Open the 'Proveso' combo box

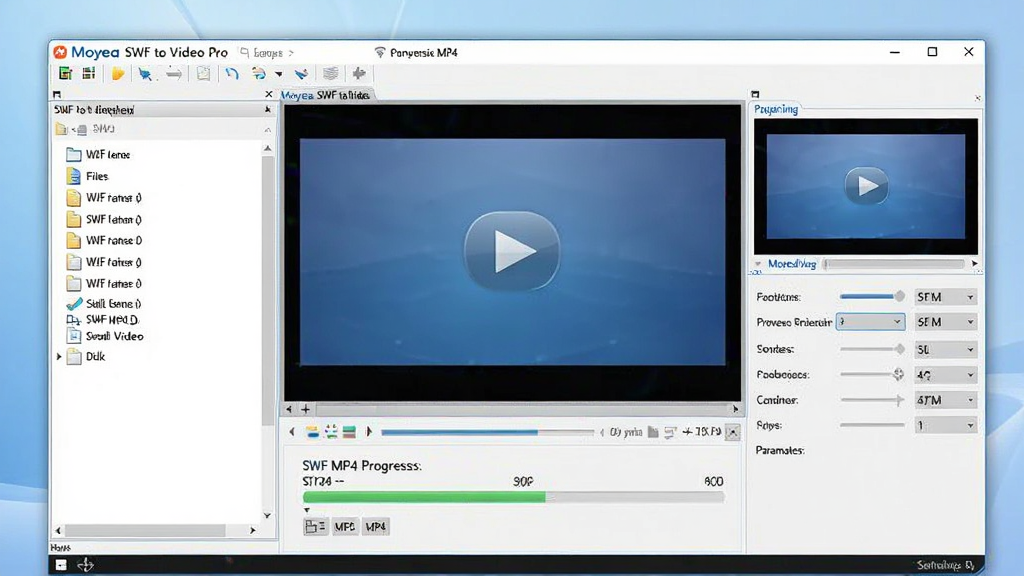point(870,322)
